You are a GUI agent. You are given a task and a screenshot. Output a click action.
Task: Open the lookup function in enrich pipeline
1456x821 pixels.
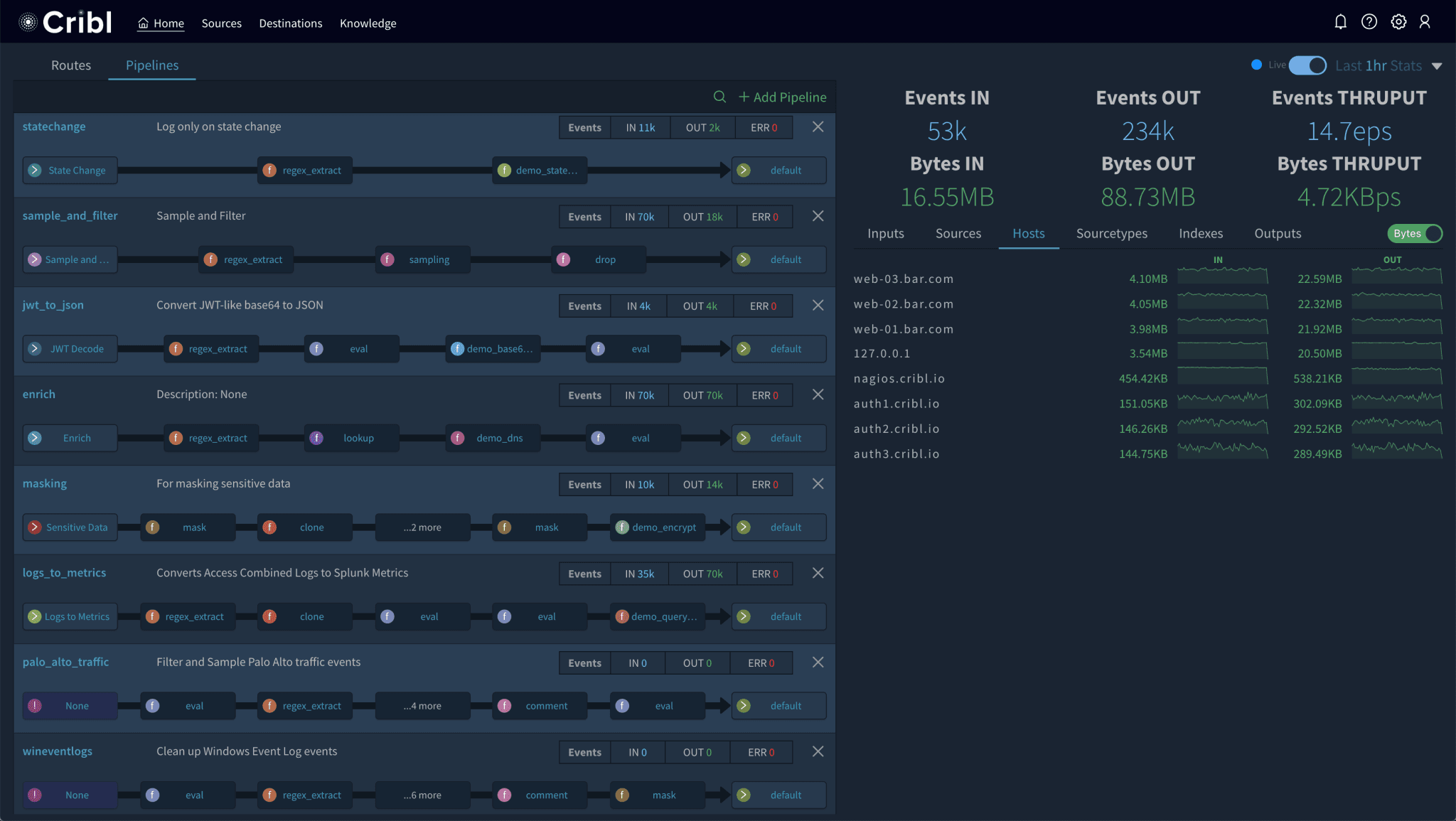(351, 438)
